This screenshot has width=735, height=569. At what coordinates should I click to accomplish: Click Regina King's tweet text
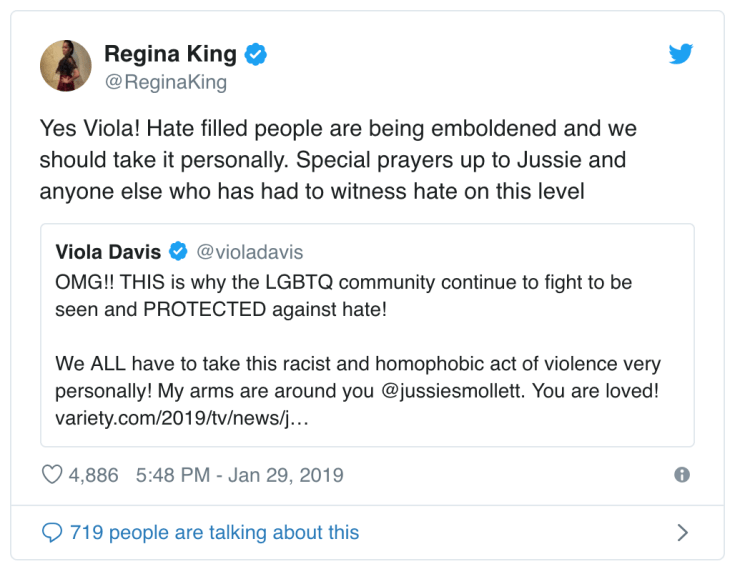pyautogui.click(x=338, y=160)
